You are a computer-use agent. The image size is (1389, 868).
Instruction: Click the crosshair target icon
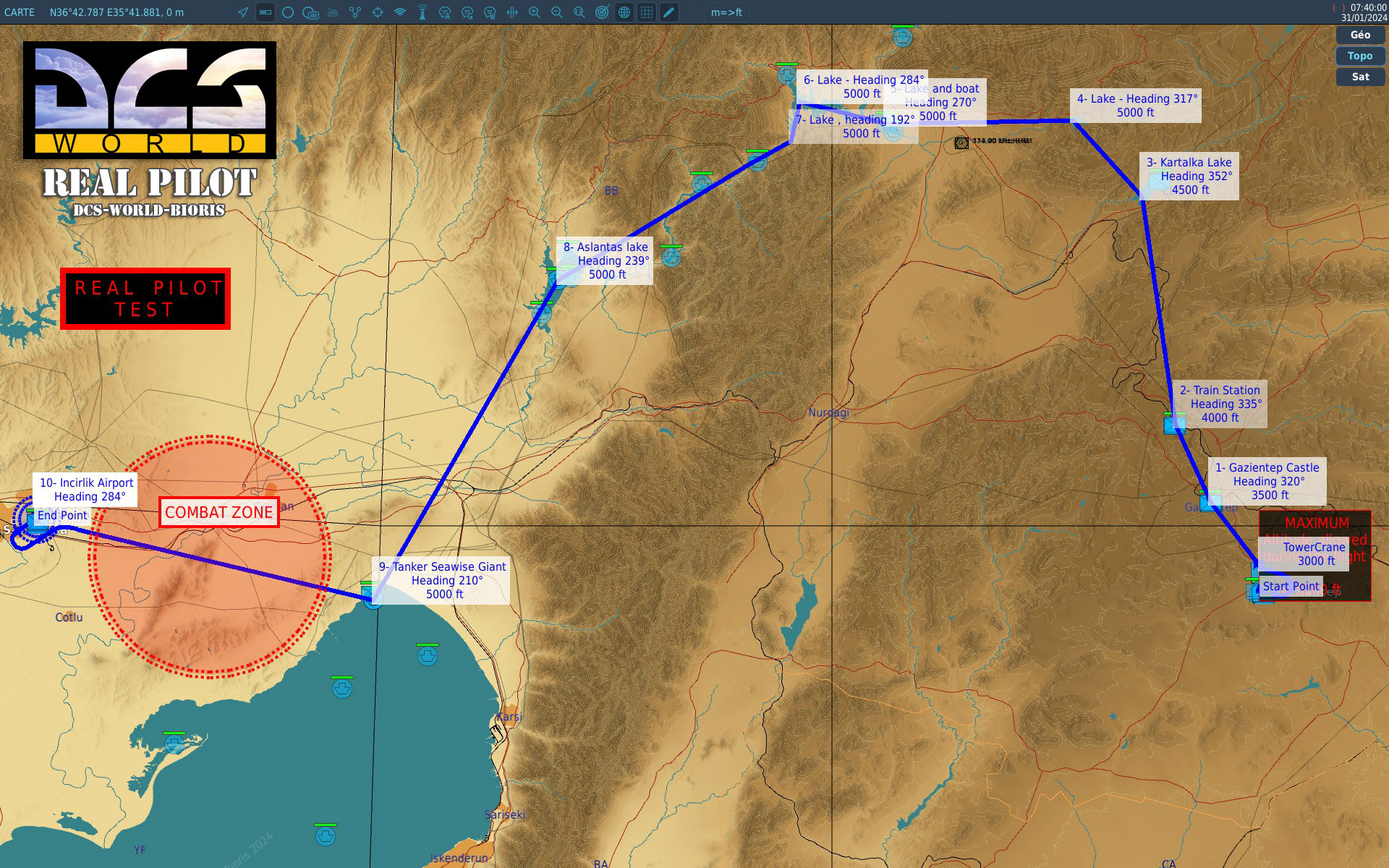pos(378,12)
